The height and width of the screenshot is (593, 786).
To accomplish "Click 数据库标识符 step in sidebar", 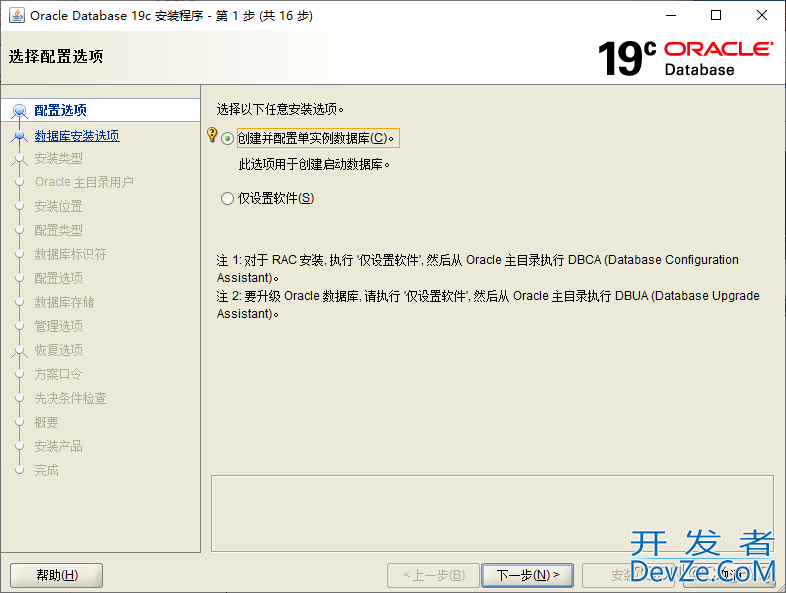I will [70, 254].
